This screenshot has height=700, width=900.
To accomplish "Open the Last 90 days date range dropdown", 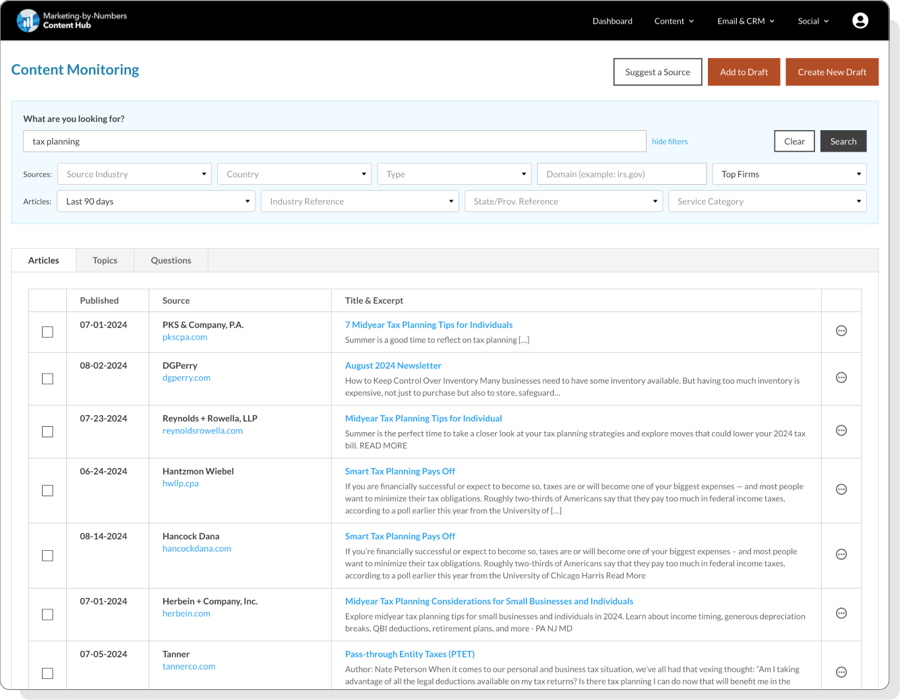I will (156, 201).
